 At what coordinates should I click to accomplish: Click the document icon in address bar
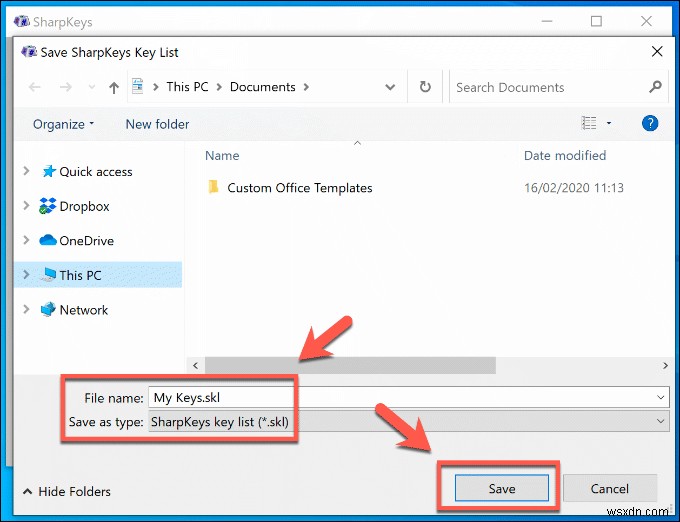(137, 86)
